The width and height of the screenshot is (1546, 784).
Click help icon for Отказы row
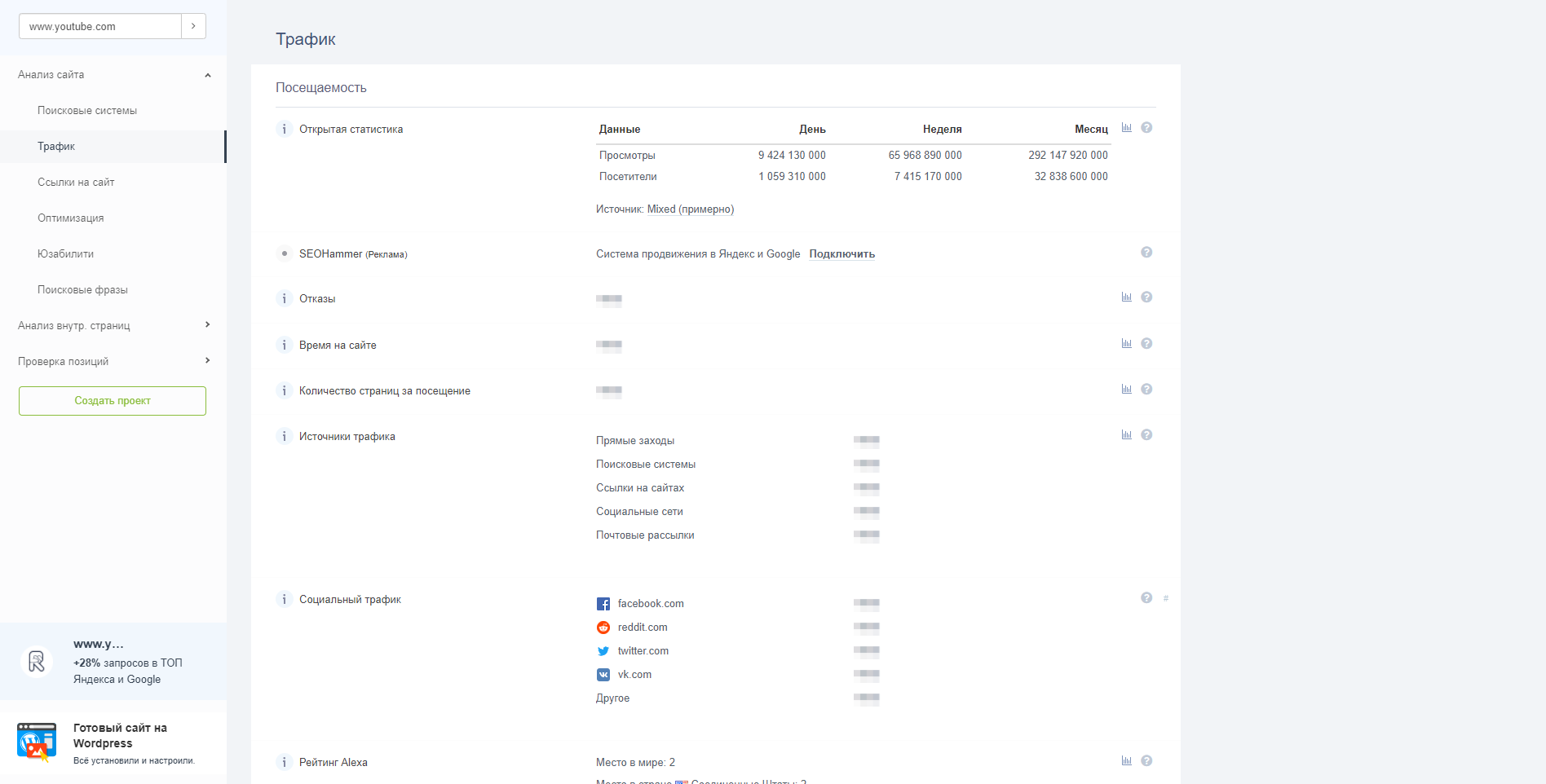[1146, 297]
